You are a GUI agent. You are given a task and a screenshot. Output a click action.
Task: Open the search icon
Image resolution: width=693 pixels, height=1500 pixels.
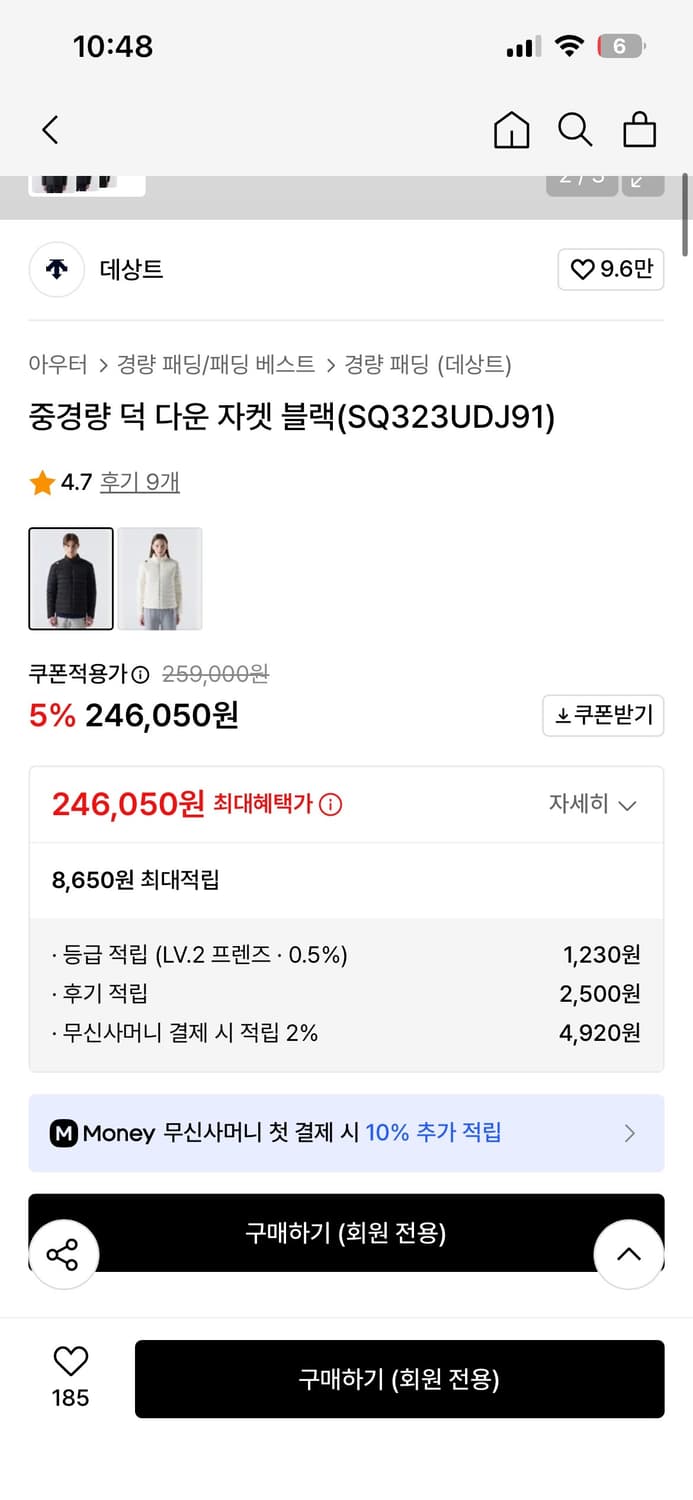(x=575, y=130)
